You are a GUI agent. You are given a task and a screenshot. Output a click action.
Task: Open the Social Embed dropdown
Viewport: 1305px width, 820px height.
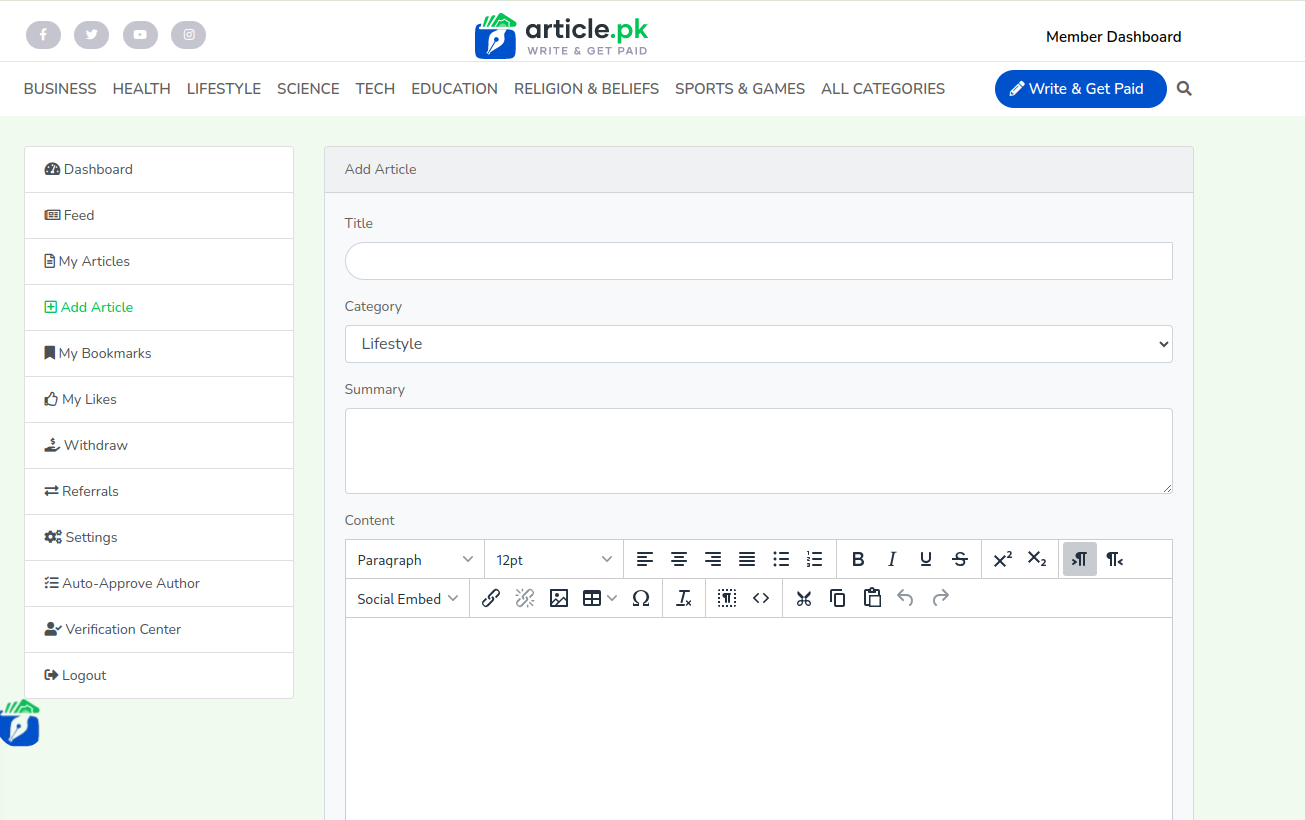[x=407, y=598]
